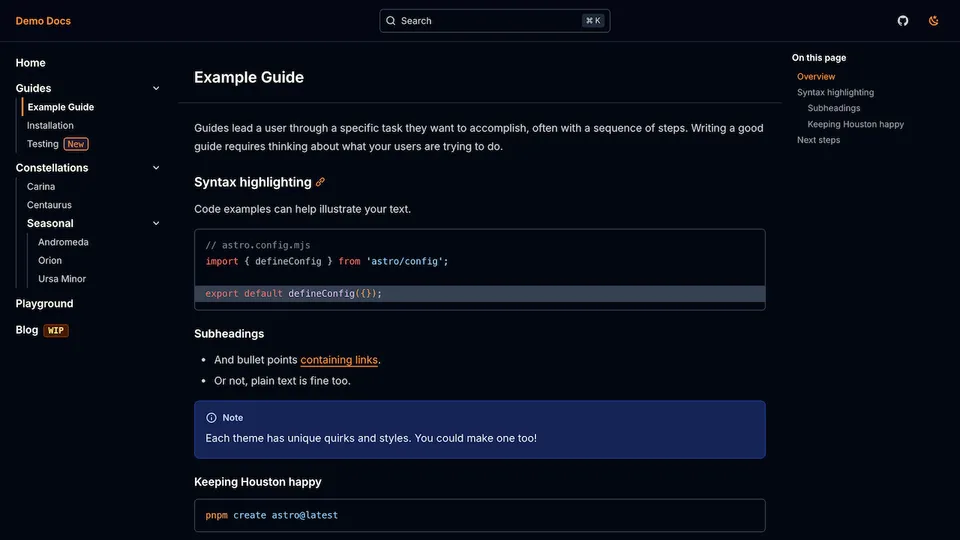
Task: Jump to Overview in page outline
Action: coord(816,77)
